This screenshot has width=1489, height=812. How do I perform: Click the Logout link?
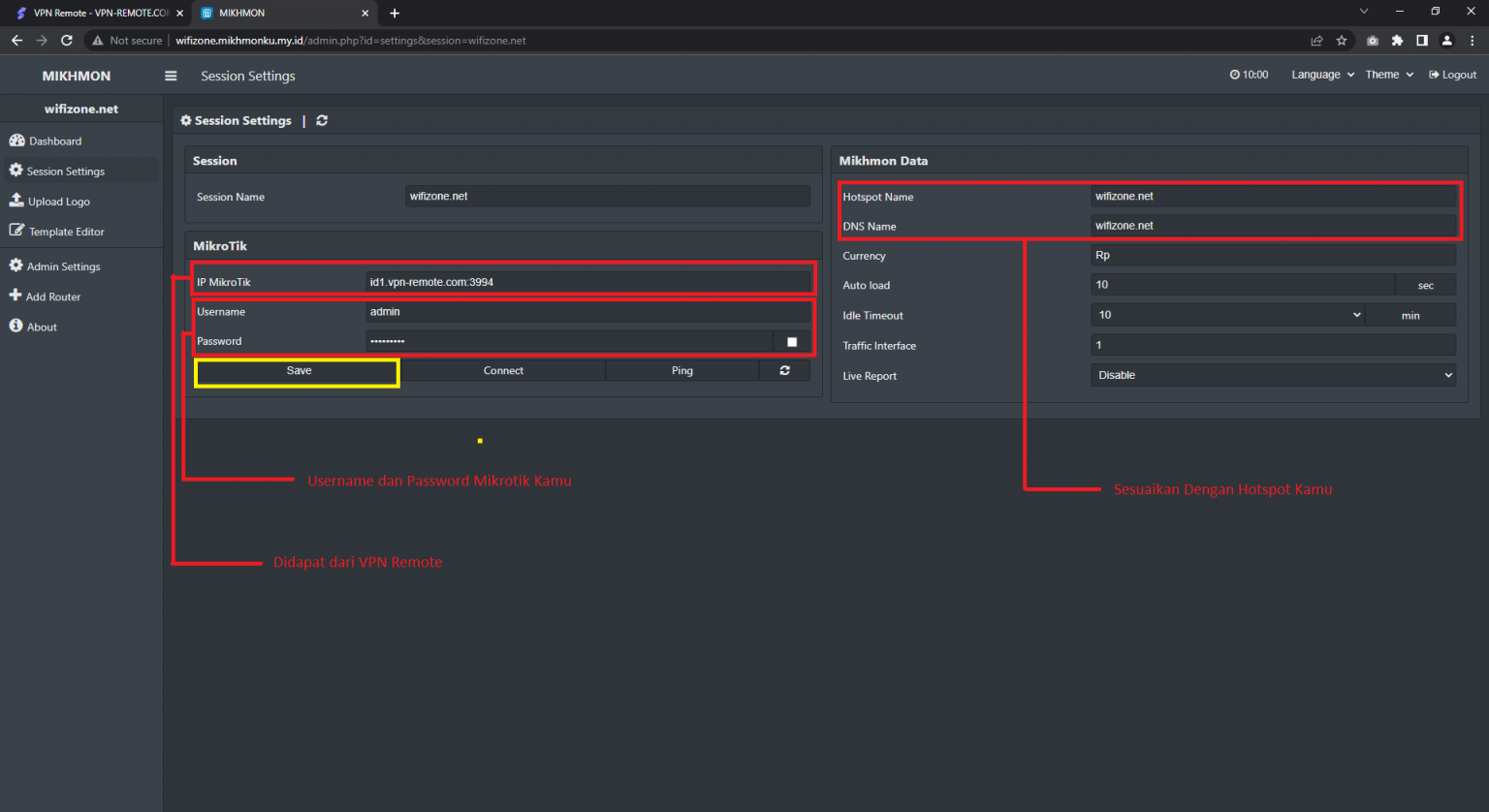(1452, 75)
